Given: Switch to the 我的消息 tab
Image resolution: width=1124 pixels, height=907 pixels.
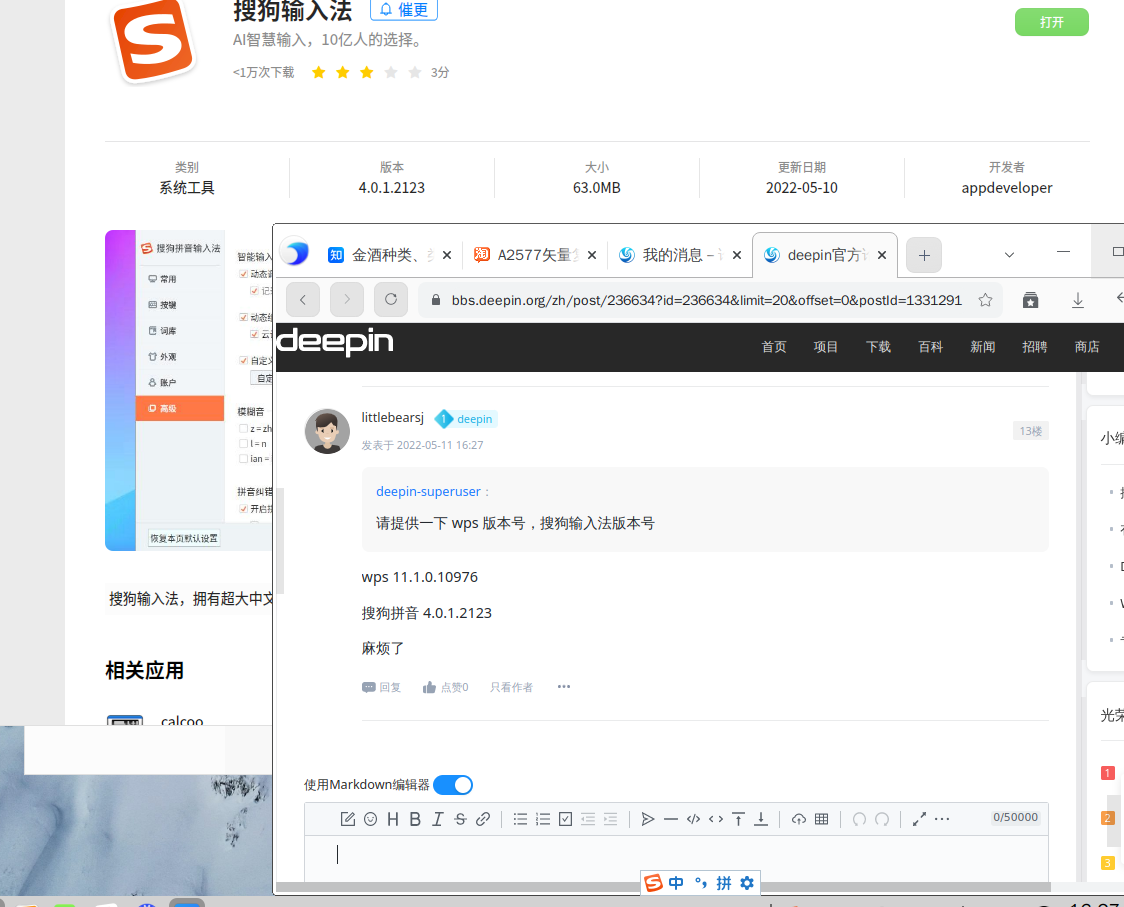Looking at the screenshot, I should pyautogui.click(x=672, y=255).
